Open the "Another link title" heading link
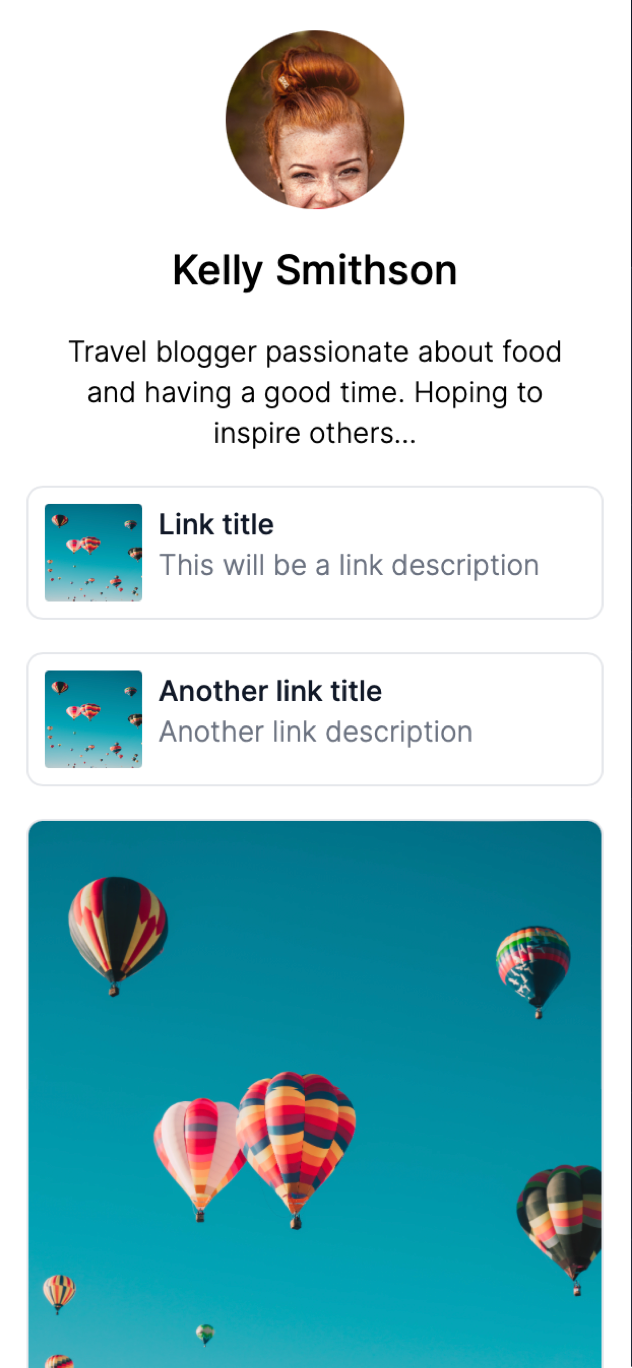This screenshot has height=1368, width=632. point(270,691)
